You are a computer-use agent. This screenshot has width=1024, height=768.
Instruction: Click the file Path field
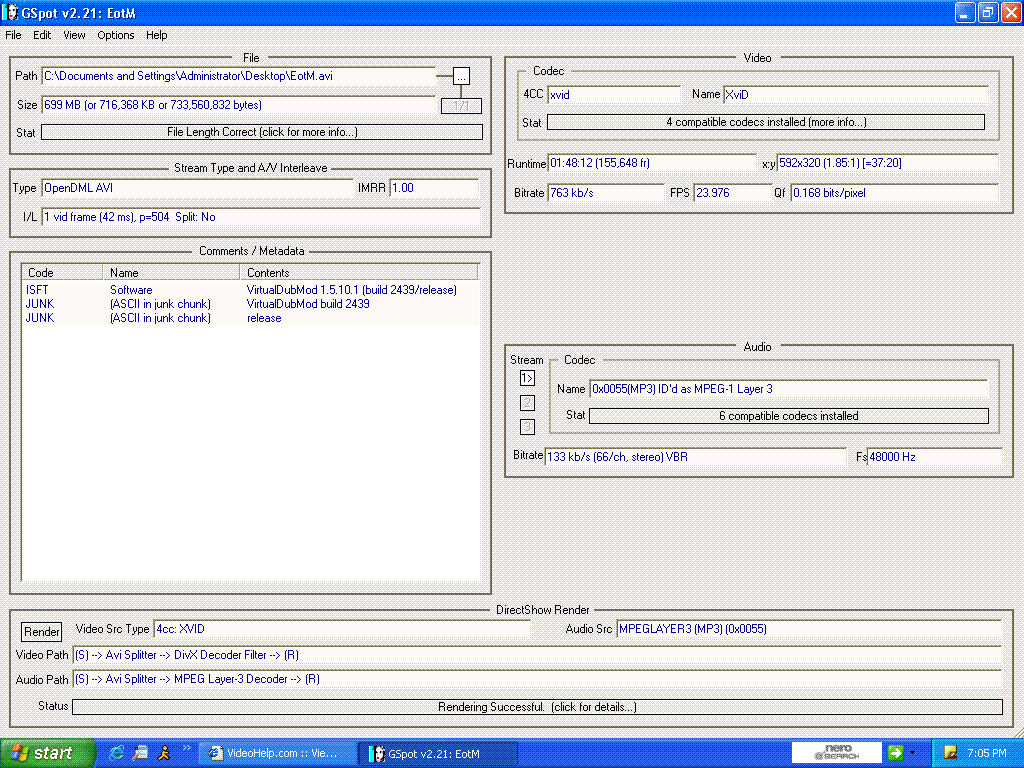pos(238,76)
